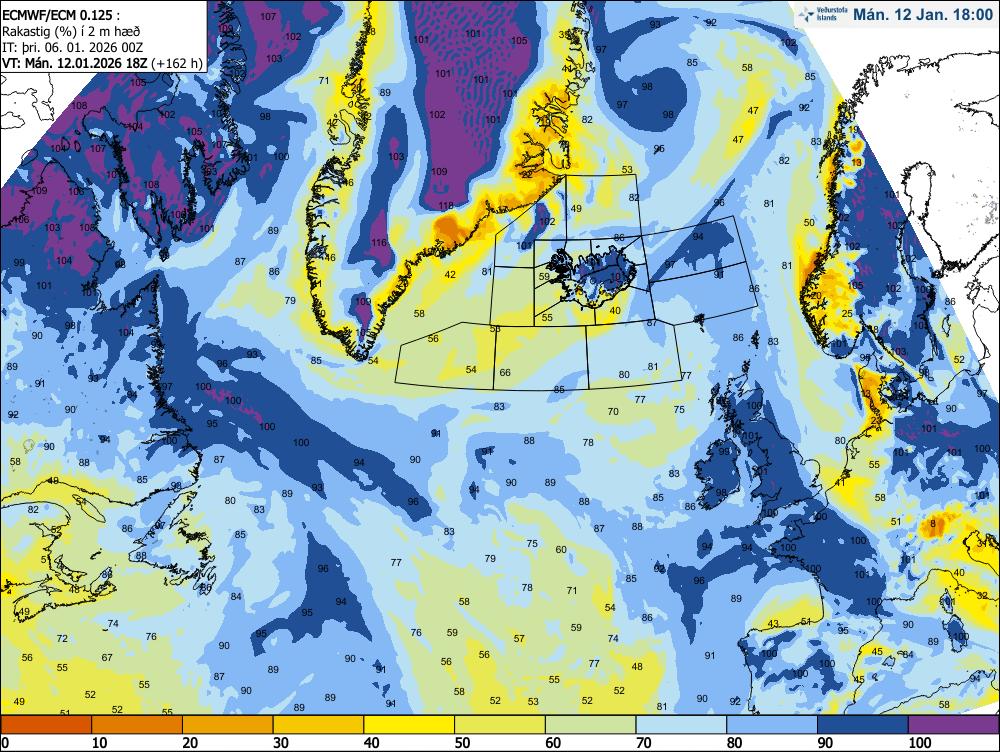
Task: Click the 'Mán. 12 Jan. 18:00' timestamp
Action: click(x=923, y=15)
